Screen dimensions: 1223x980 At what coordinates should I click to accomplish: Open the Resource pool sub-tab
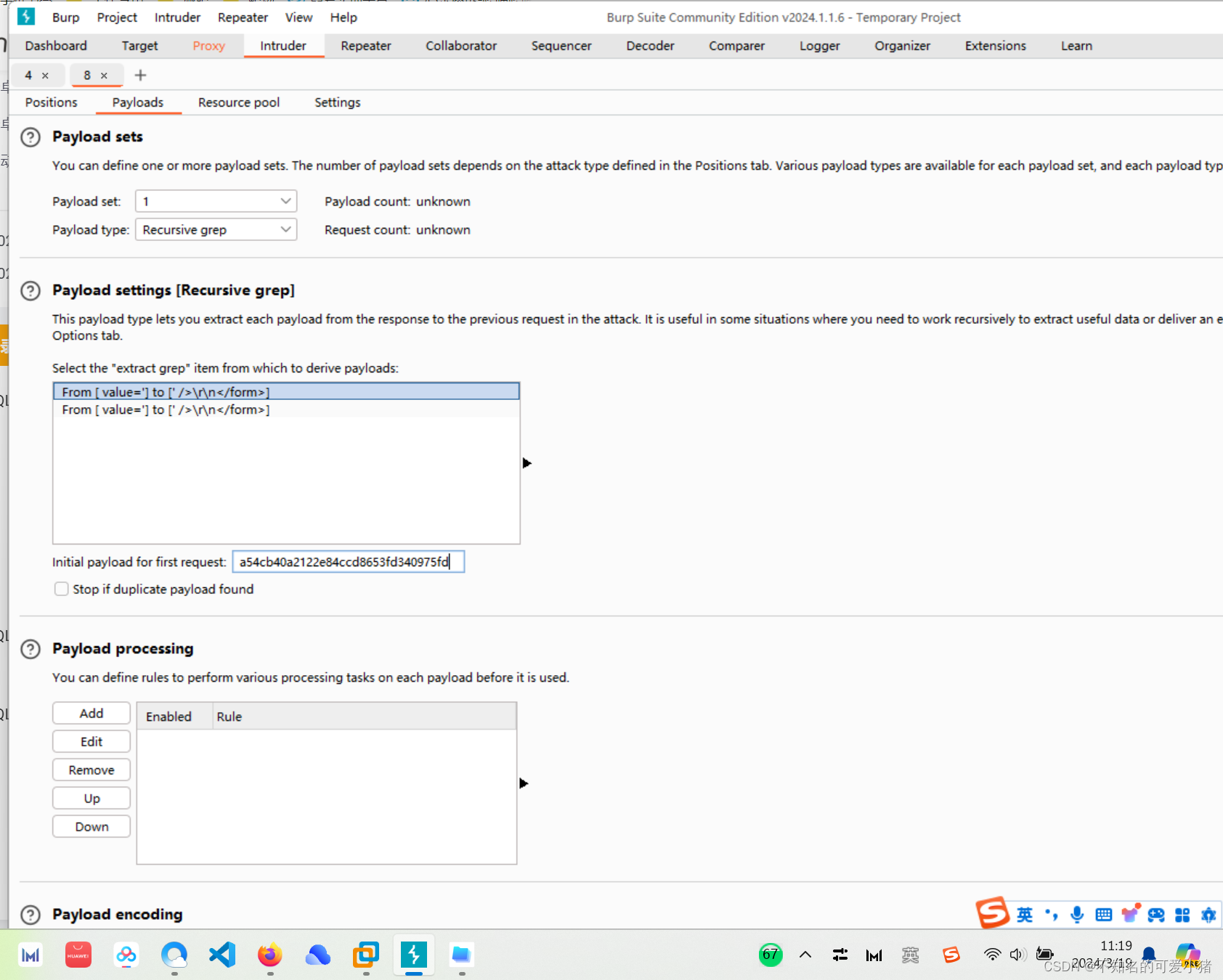pyautogui.click(x=239, y=102)
